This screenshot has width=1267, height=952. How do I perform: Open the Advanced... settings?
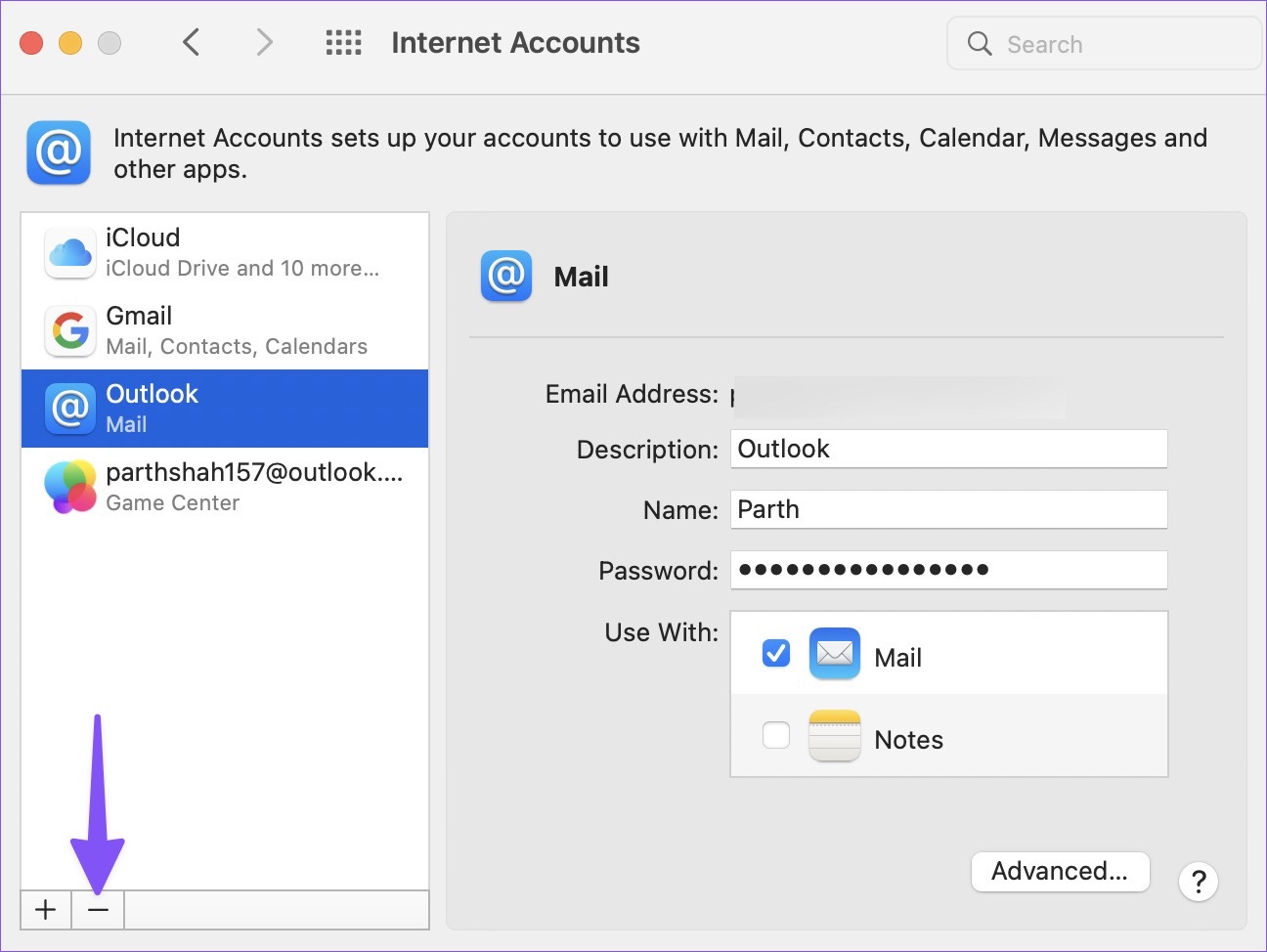(x=1060, y=871)
